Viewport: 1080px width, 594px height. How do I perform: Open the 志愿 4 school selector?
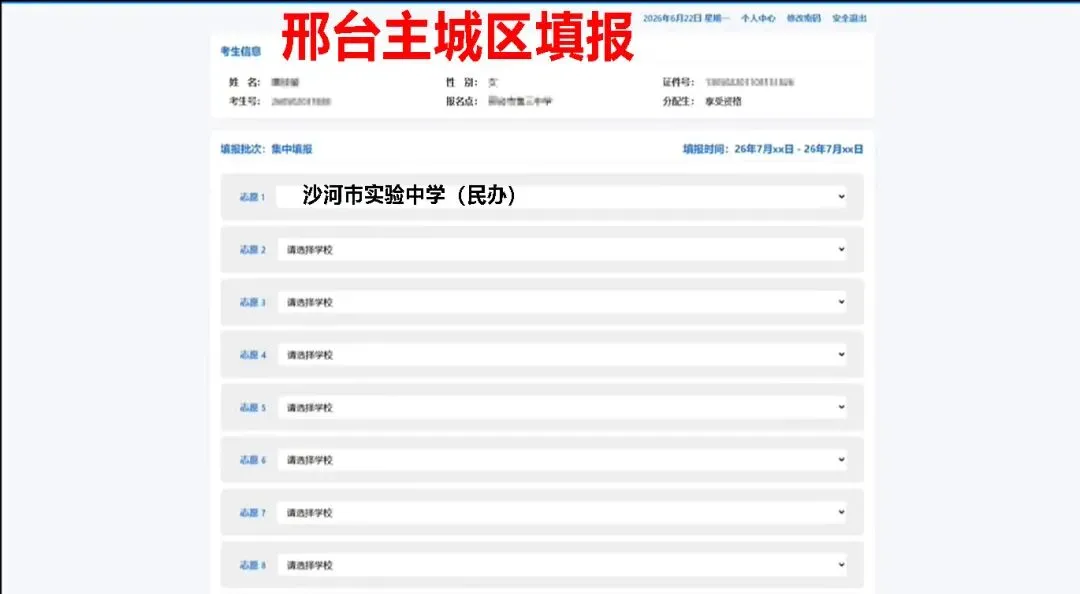click(562, 354)
